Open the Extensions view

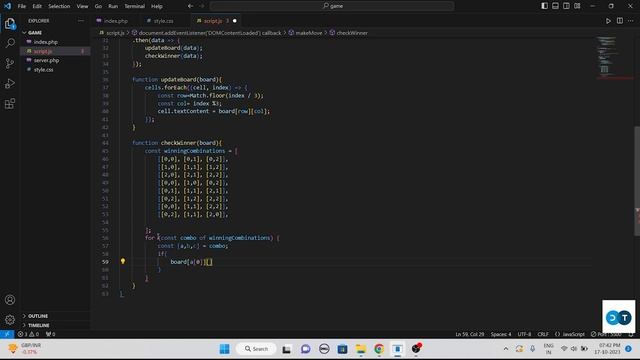(10, 104)
